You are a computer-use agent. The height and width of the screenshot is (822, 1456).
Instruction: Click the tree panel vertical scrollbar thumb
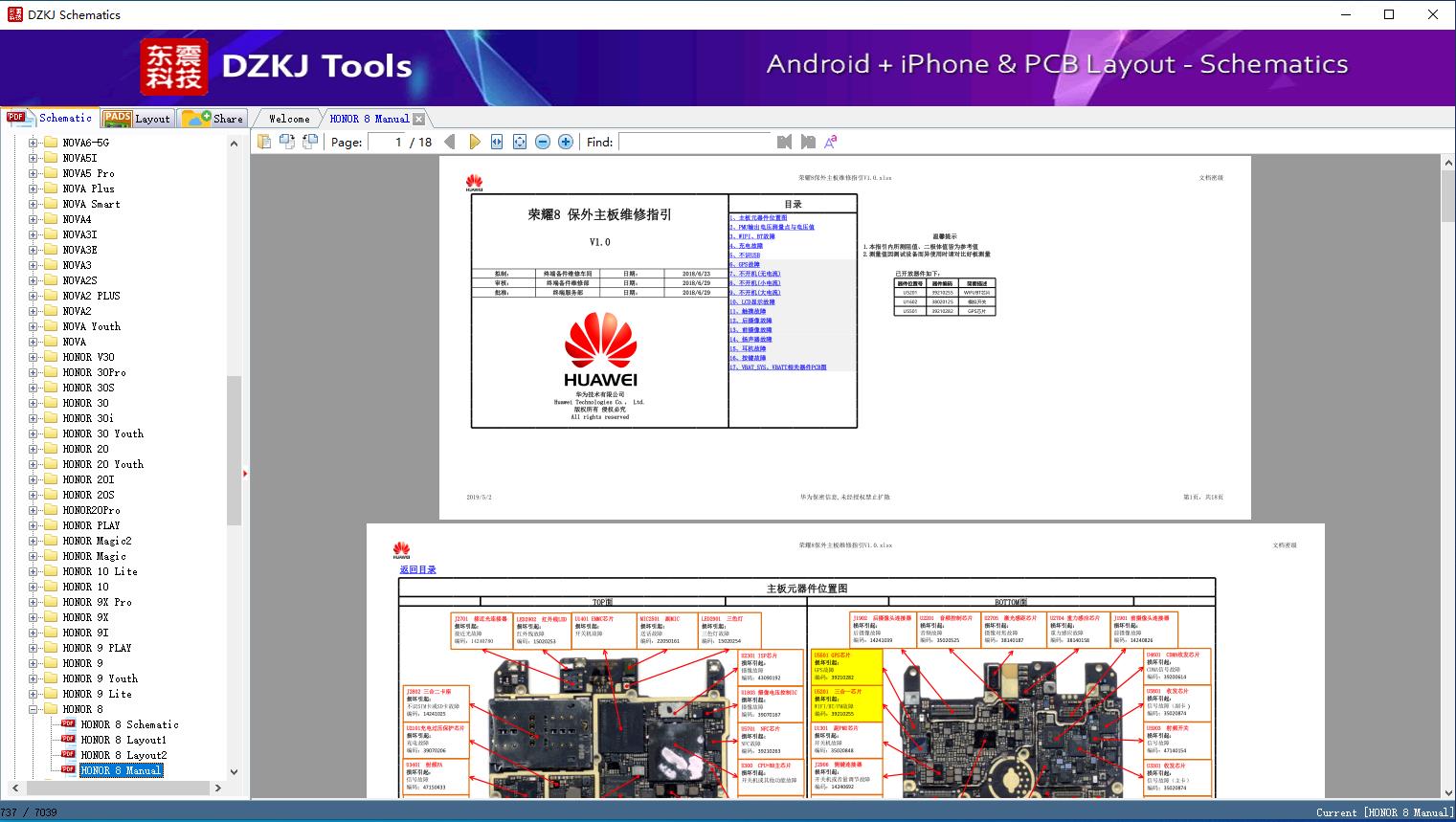[234, 450]
